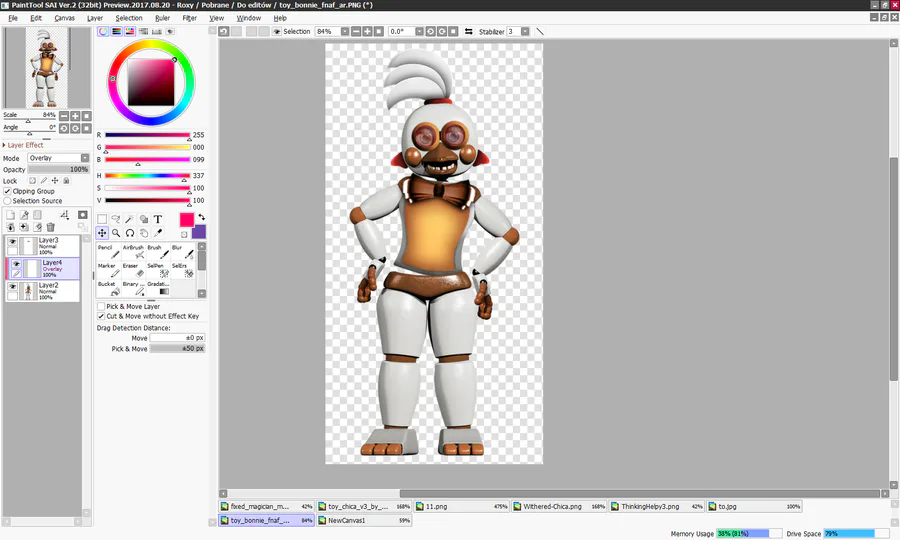Choose the SelPen tool
Image resolution: width=900 pixels, height=540 pixels.
(x=158, y=270)
